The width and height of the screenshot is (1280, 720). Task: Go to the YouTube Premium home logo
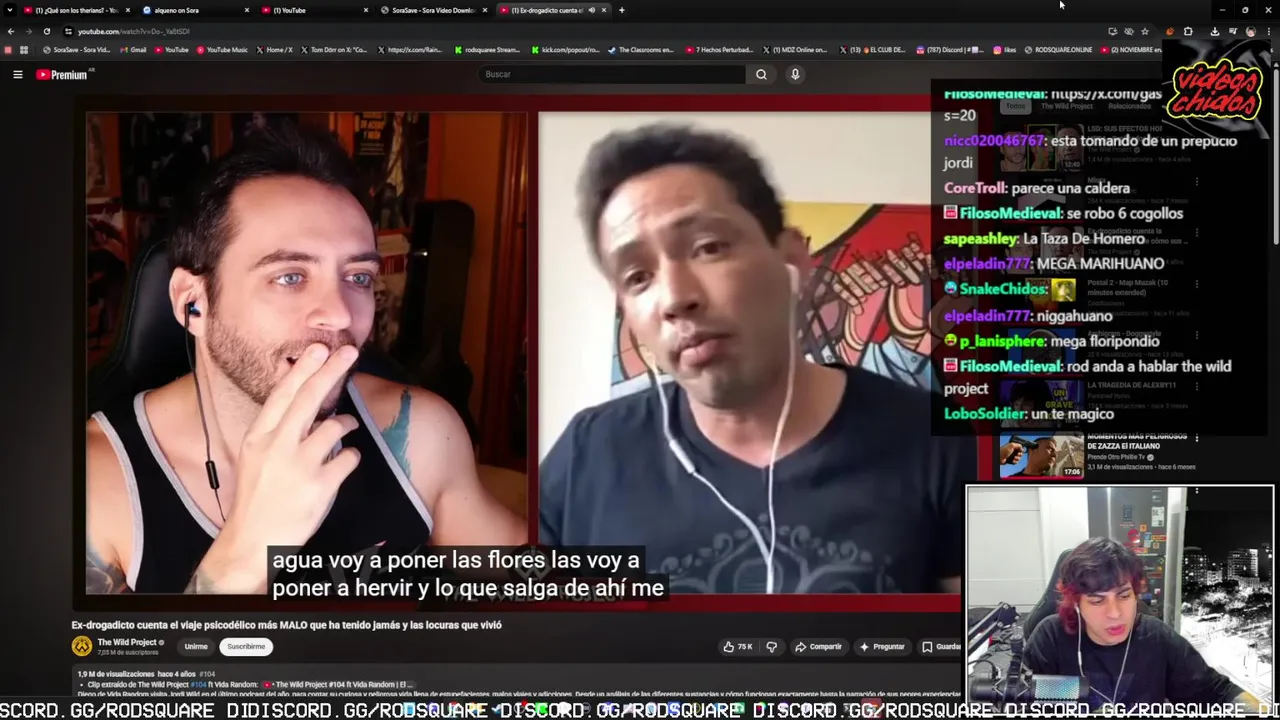coord(62,74)
